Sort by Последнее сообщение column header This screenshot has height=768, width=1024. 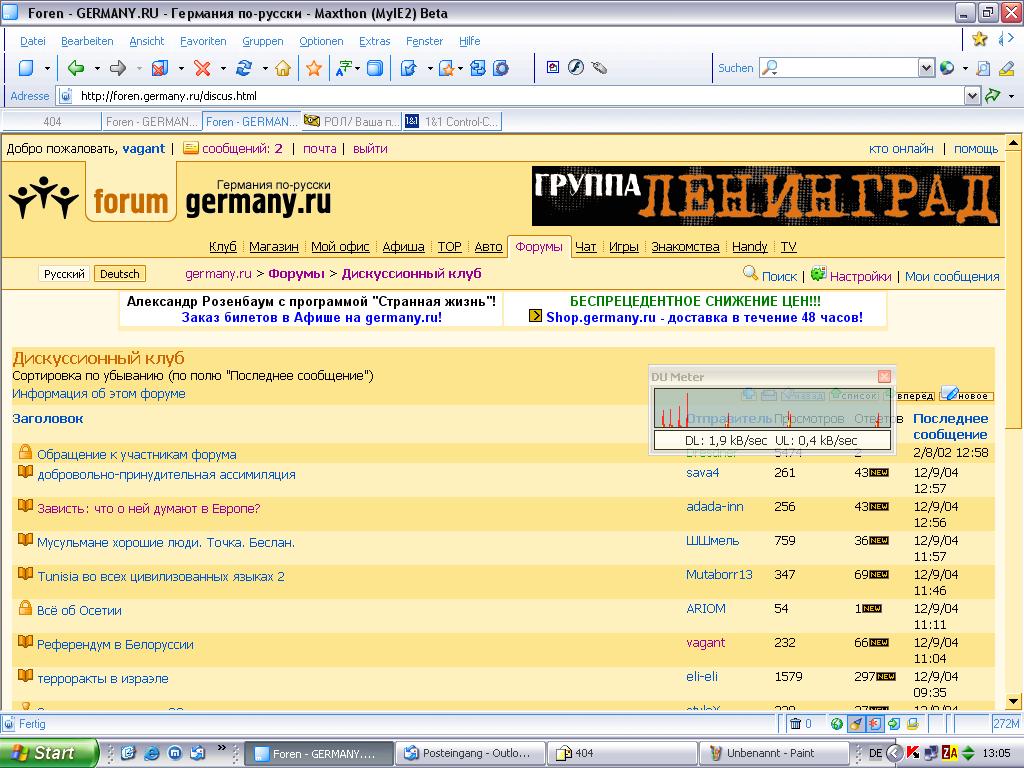[x=950, y=426]
